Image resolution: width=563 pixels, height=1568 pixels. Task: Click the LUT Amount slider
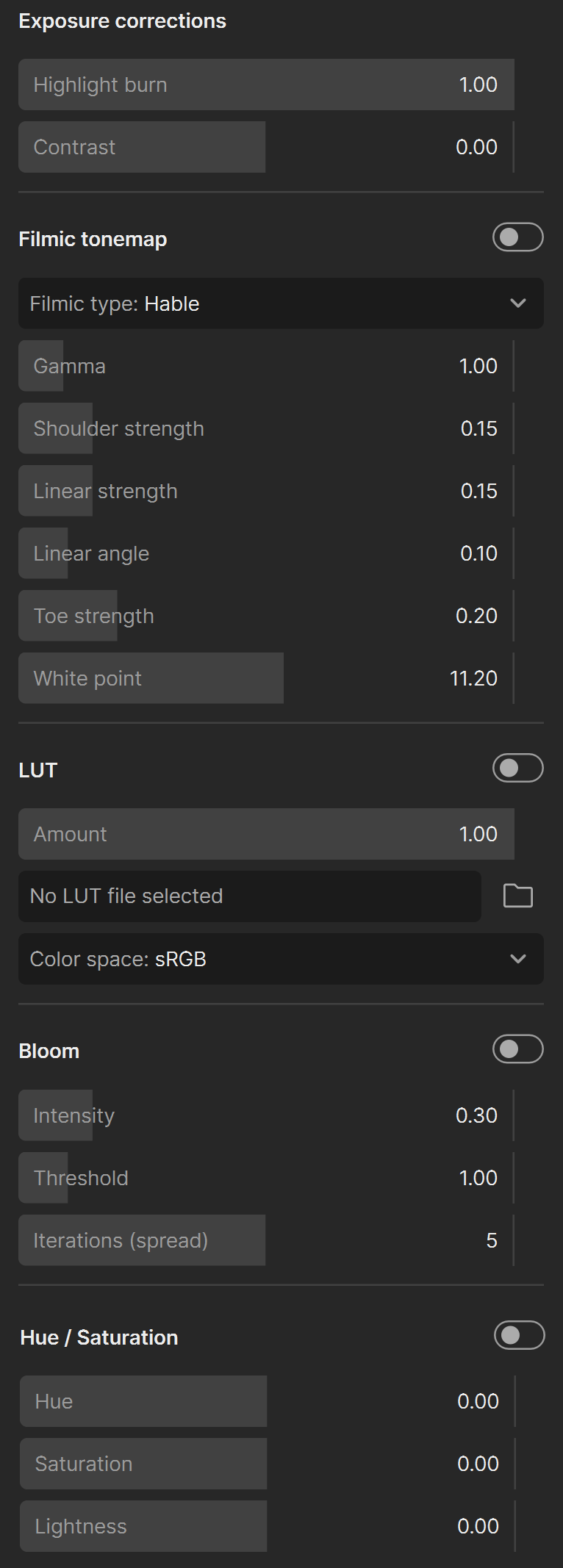pyautogui.click(x=266, y=834)
